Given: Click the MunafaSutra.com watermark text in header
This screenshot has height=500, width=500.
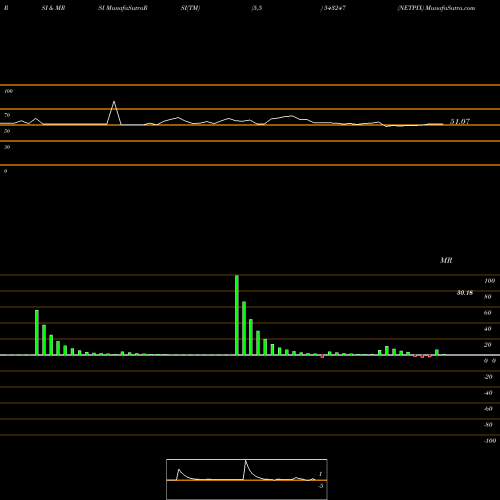Looking at the screenshot, I should (x=450, y=8).
